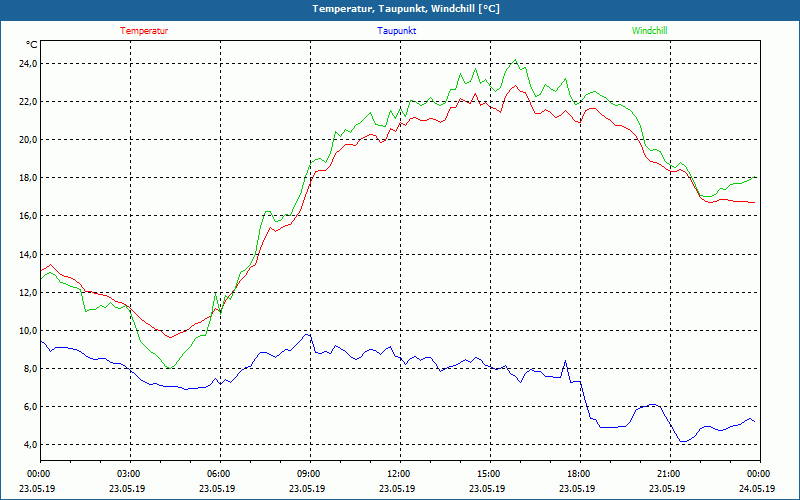Click the 09:00 time axis label
Screen dimensions: 800x500
click(310, 474)
